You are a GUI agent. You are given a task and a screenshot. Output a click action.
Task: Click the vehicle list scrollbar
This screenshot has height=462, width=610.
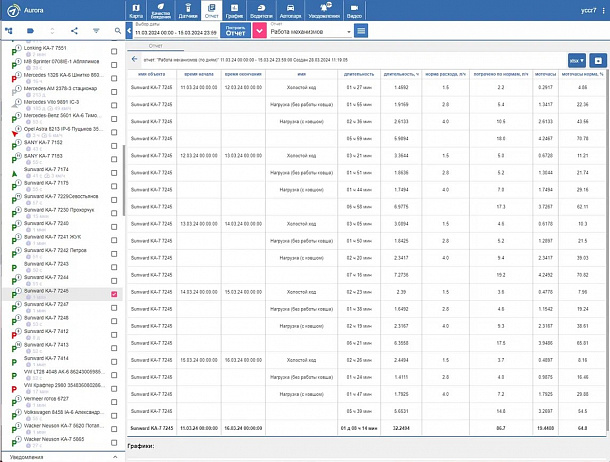point(124,180)
